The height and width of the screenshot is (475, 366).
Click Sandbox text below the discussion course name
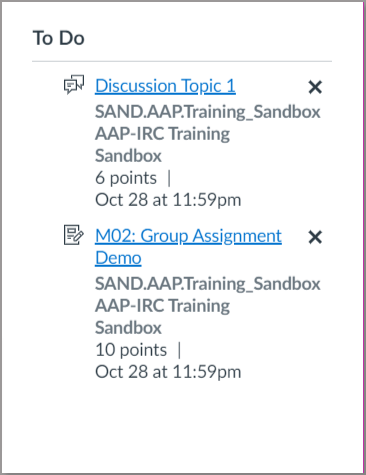128,156
